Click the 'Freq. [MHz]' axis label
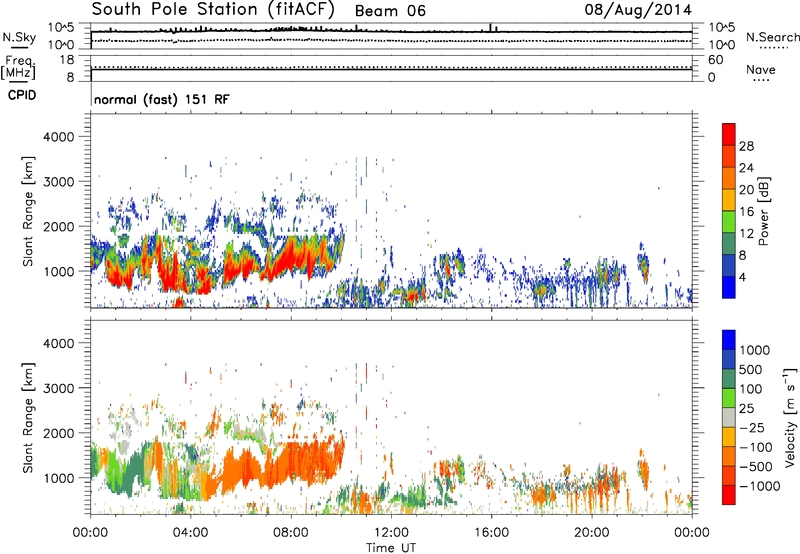 [x=19, y=67]
